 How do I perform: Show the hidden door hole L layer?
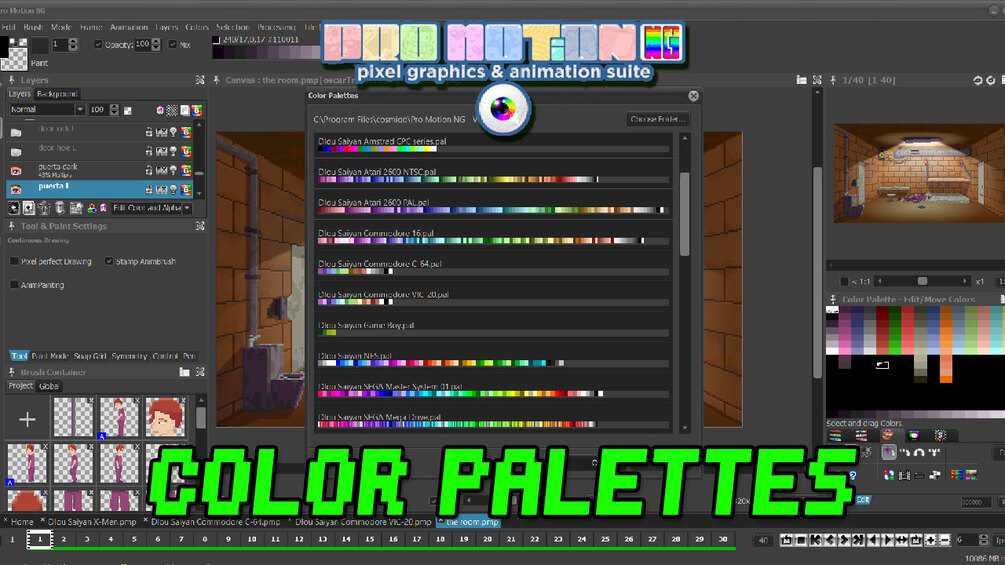click(16, 152)
